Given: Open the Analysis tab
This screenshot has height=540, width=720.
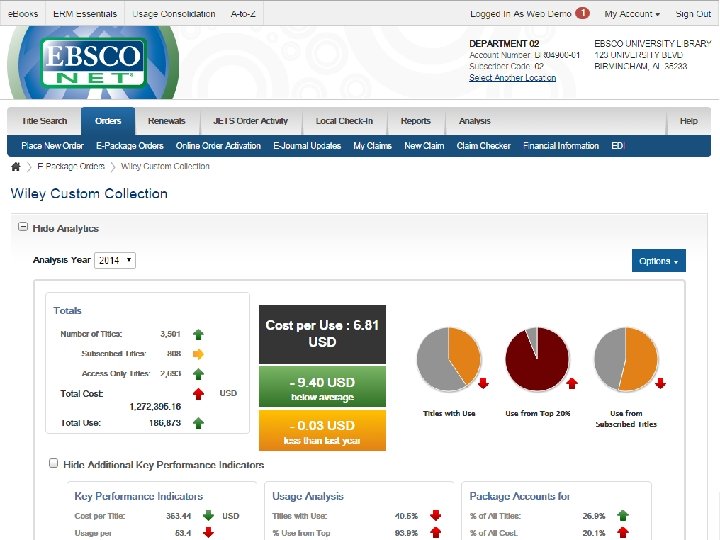Looking at the screenshot, I should tap(475, 121).
